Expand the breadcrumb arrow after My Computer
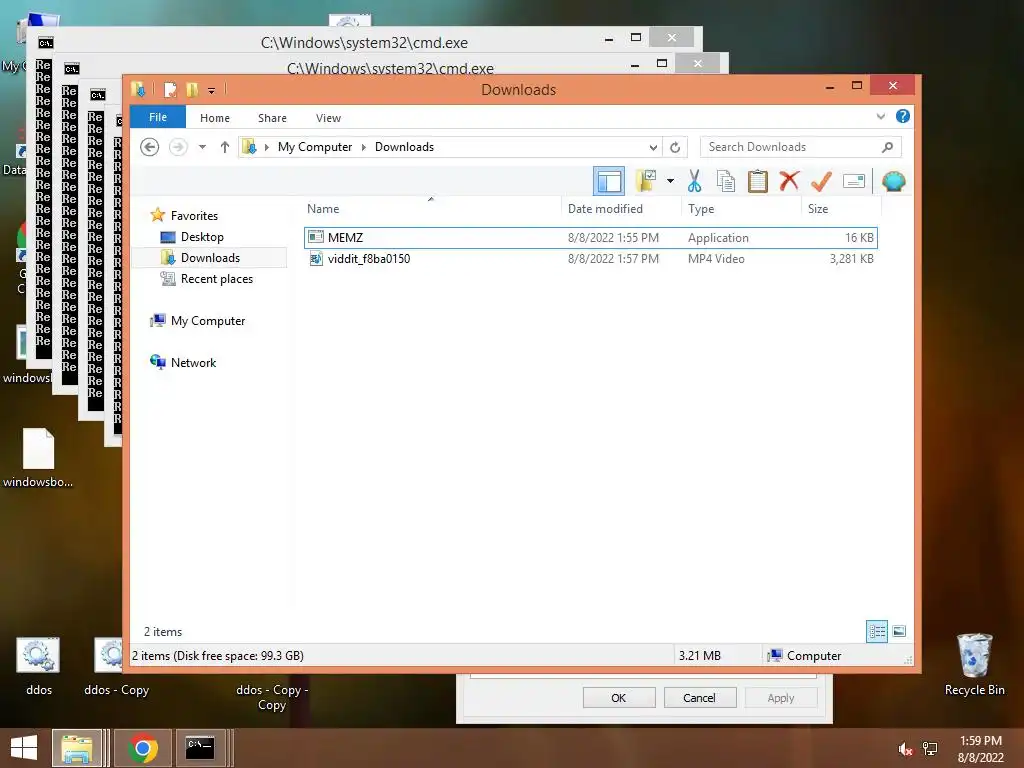Image resolution: width=1024 pixels, height=768 pixels. (x=364, y=147)
